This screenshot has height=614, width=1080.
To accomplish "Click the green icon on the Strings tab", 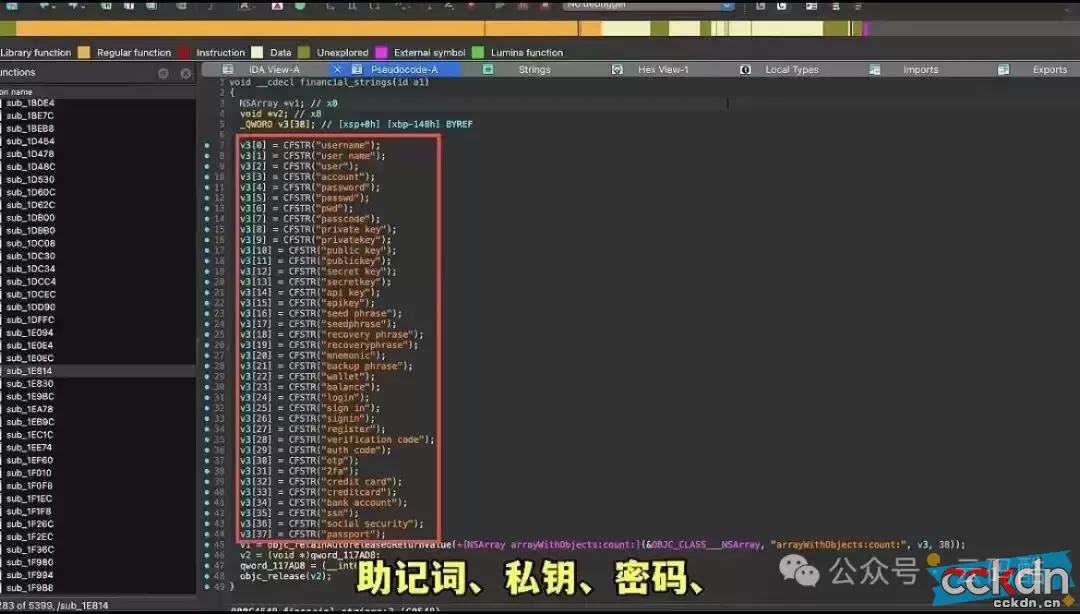I will [x=487, y=69].
